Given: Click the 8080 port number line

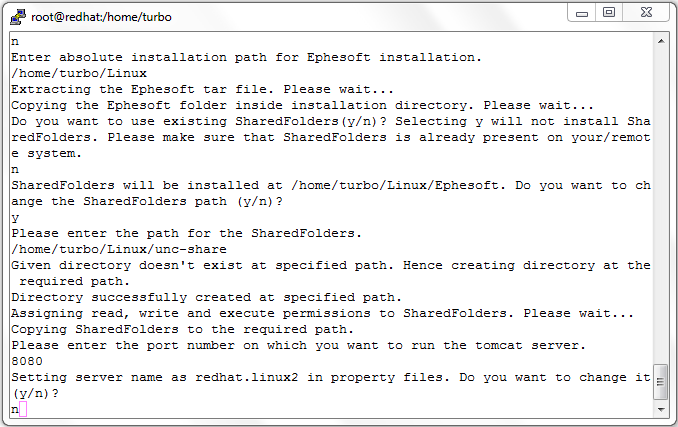Looking at the screenshot, I should point(27,361).
